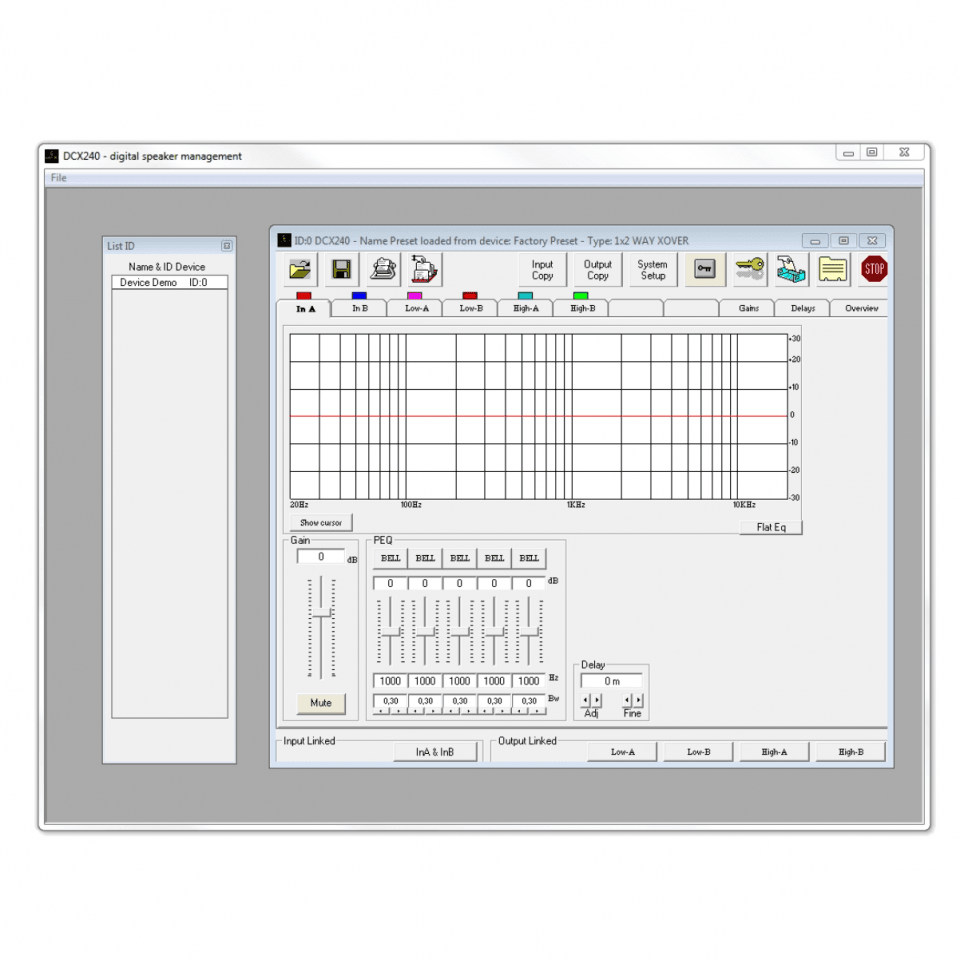Screen dimensions: 960x960
Task: Open the File menu
Action: (x=59, y=178)
